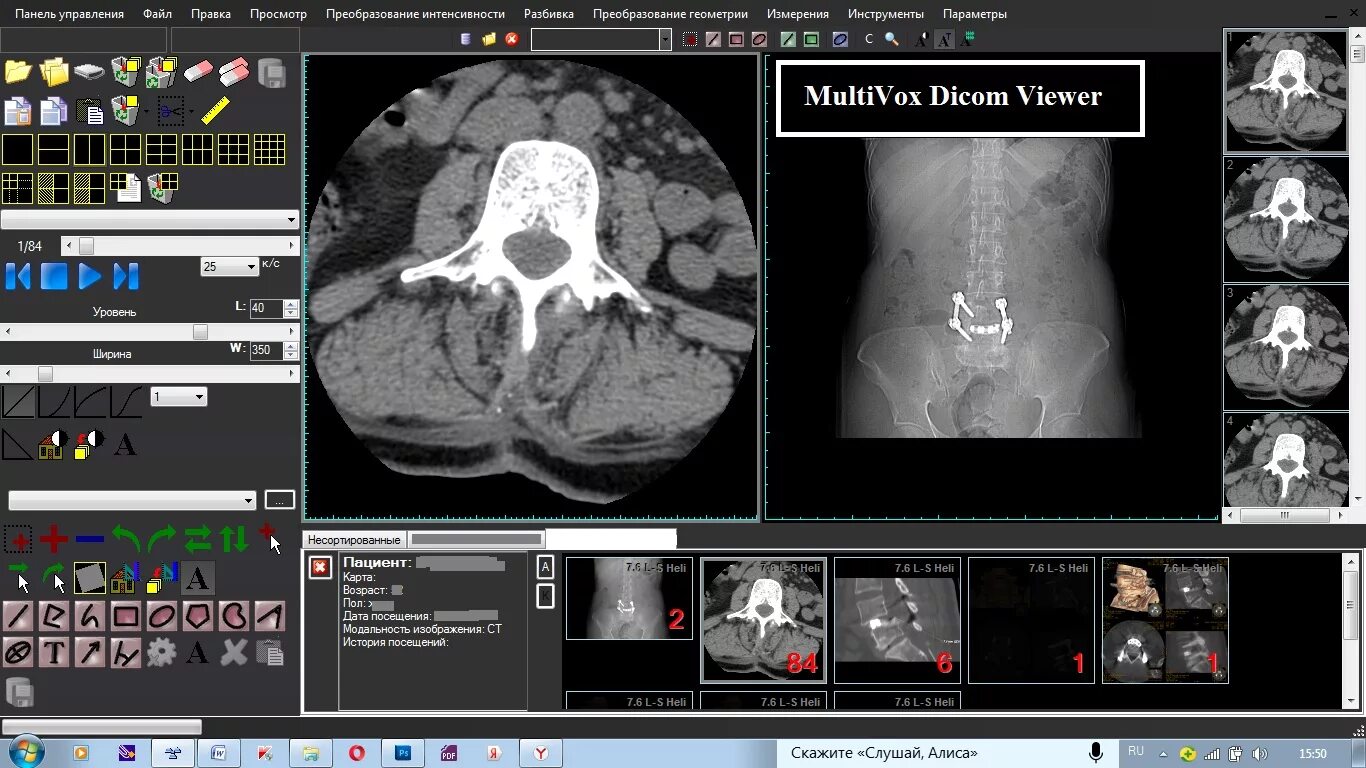Click the single pink eraser icon
The image size is (1366, 768).
click(x=199, y=72)
